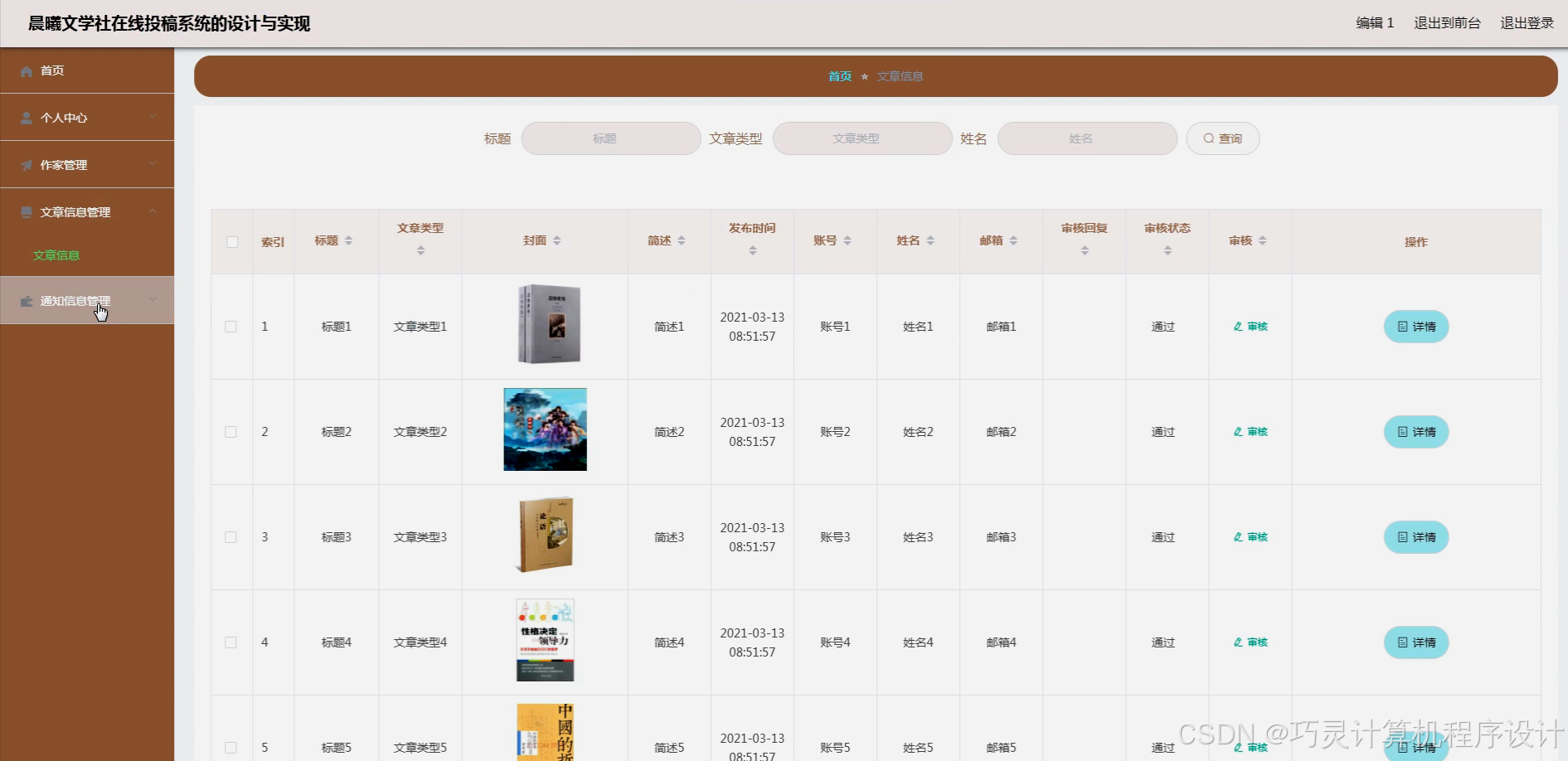This screenshot has height=761, width=1568.
Task: Click the star icon in the breadcrumb
Action: pos(865,76)
